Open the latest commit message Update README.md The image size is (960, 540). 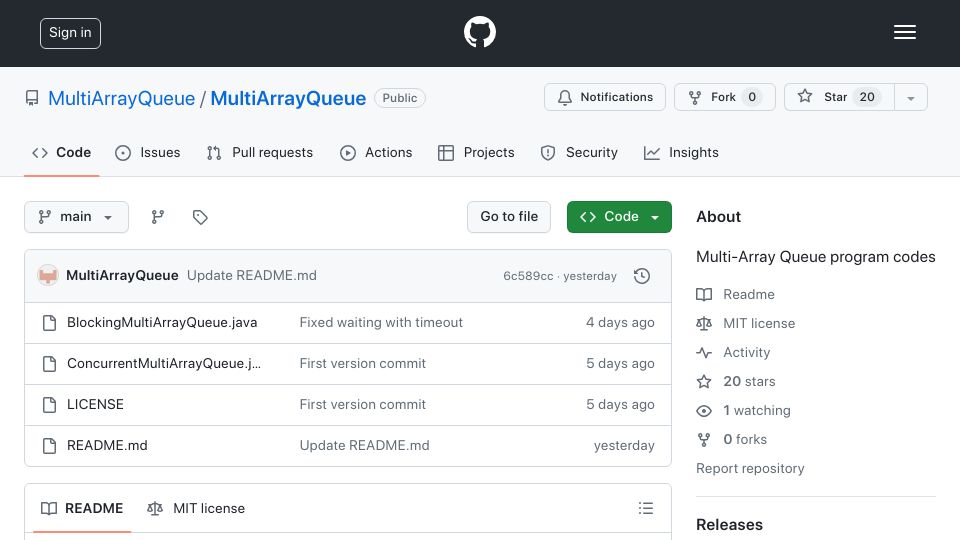[x=252, y=276]
